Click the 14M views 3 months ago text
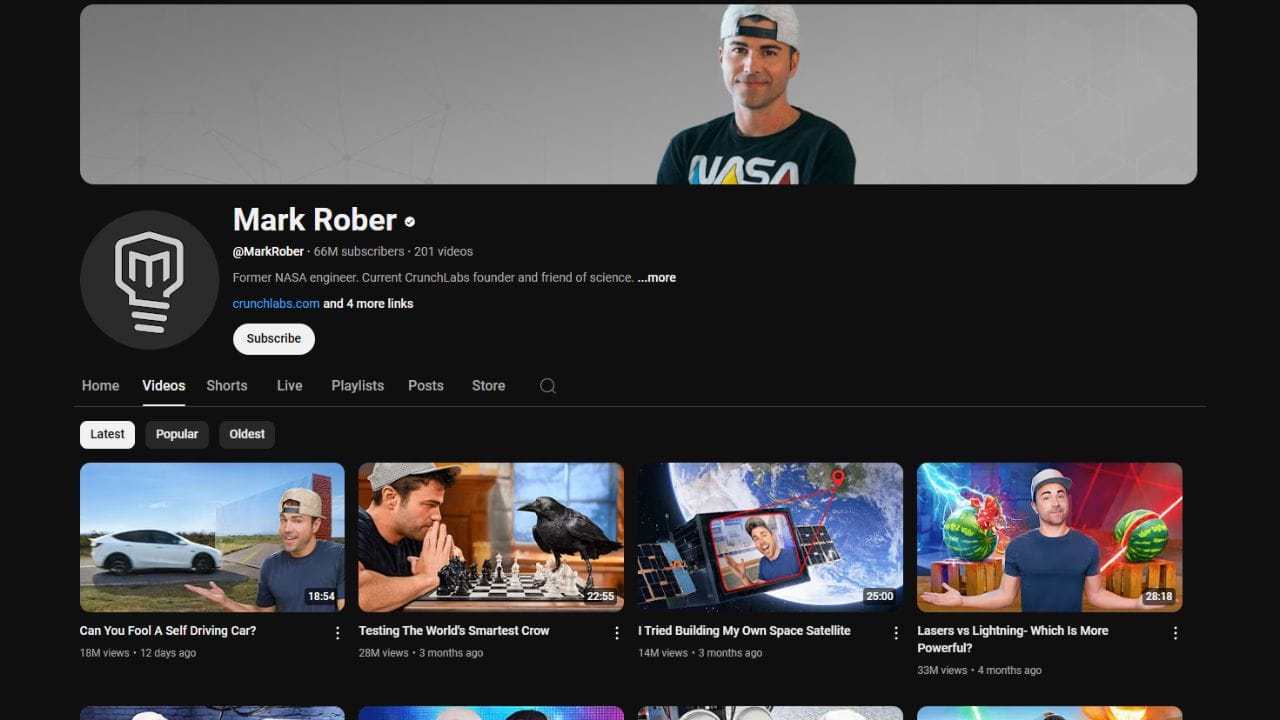This screenshot has width=1280, height=720. pyautogui.click(x=700, y=653)
